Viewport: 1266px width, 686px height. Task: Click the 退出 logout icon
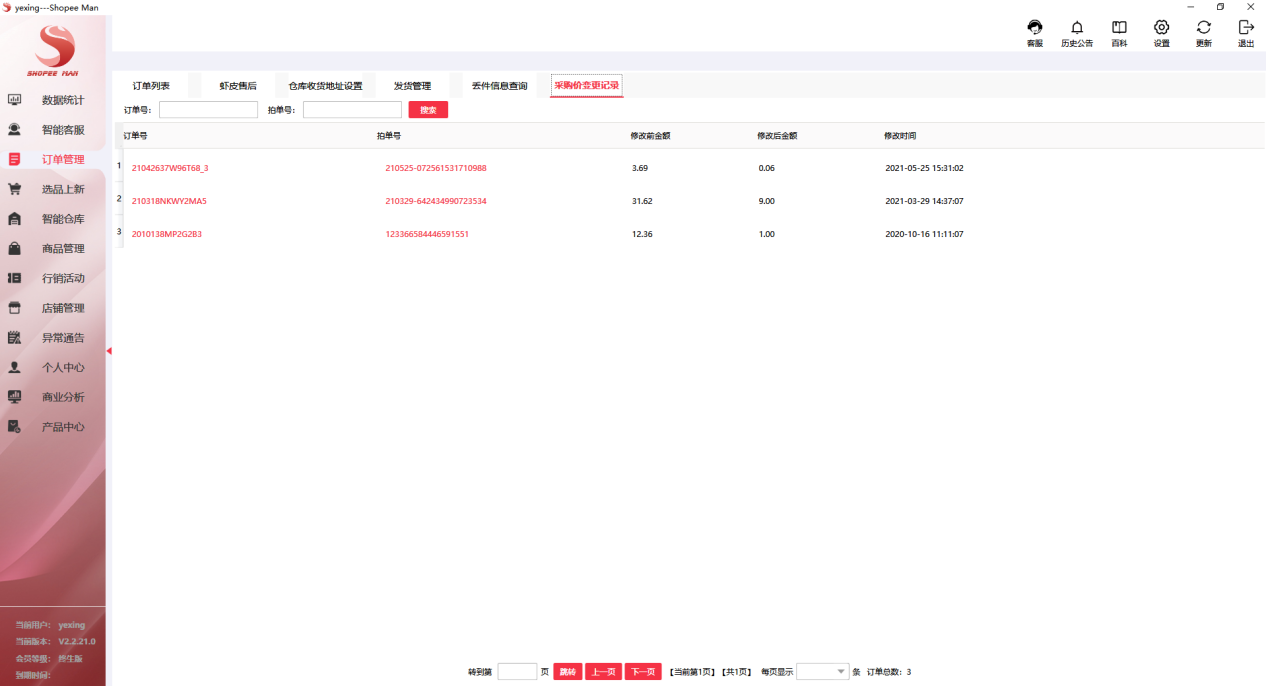1246,29
